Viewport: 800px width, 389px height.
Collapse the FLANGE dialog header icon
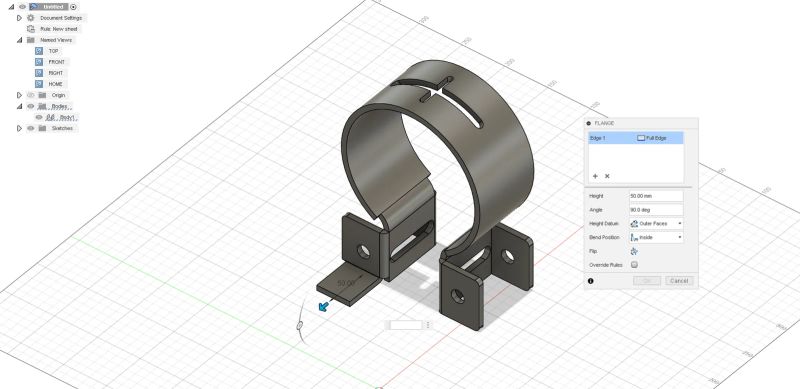[588, 123]
